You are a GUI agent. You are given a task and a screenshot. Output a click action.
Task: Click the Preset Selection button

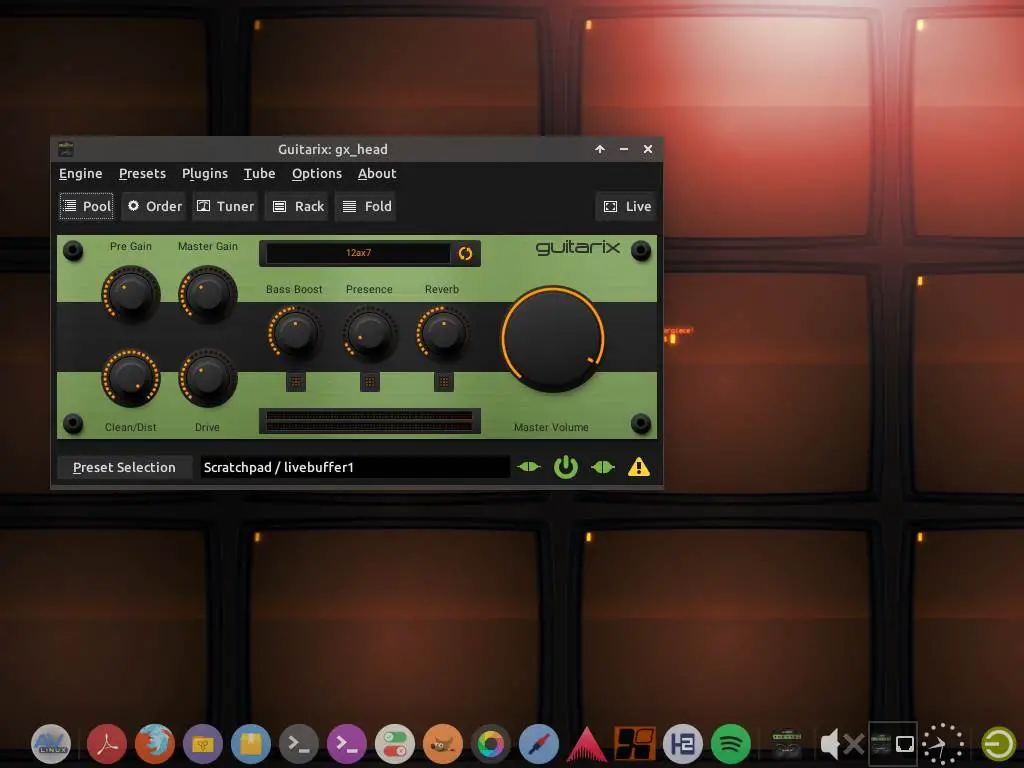tap(124, 468)
